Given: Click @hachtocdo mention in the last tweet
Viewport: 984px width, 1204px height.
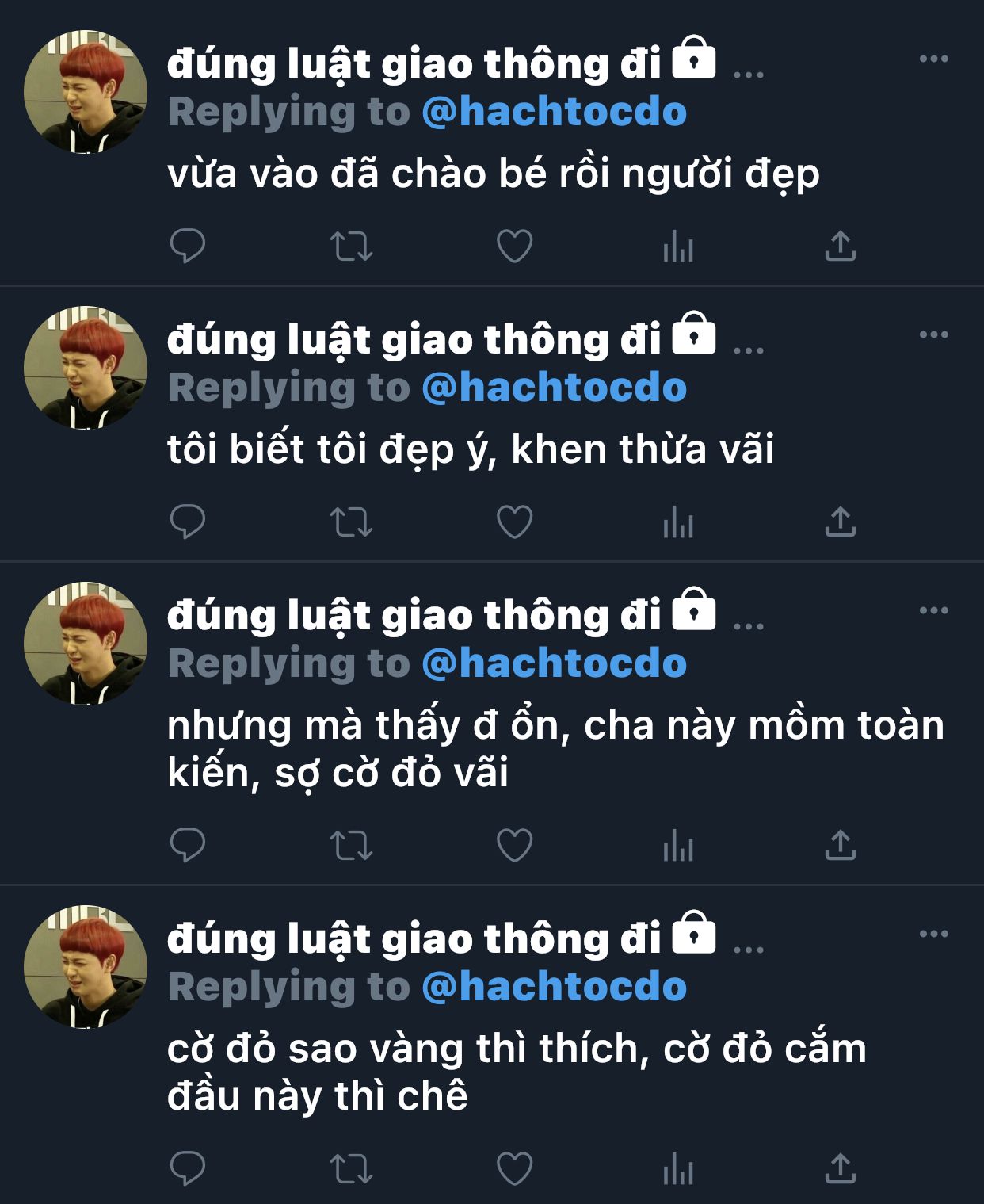Looking at the screenshot, I should click(x=555, y=987).
